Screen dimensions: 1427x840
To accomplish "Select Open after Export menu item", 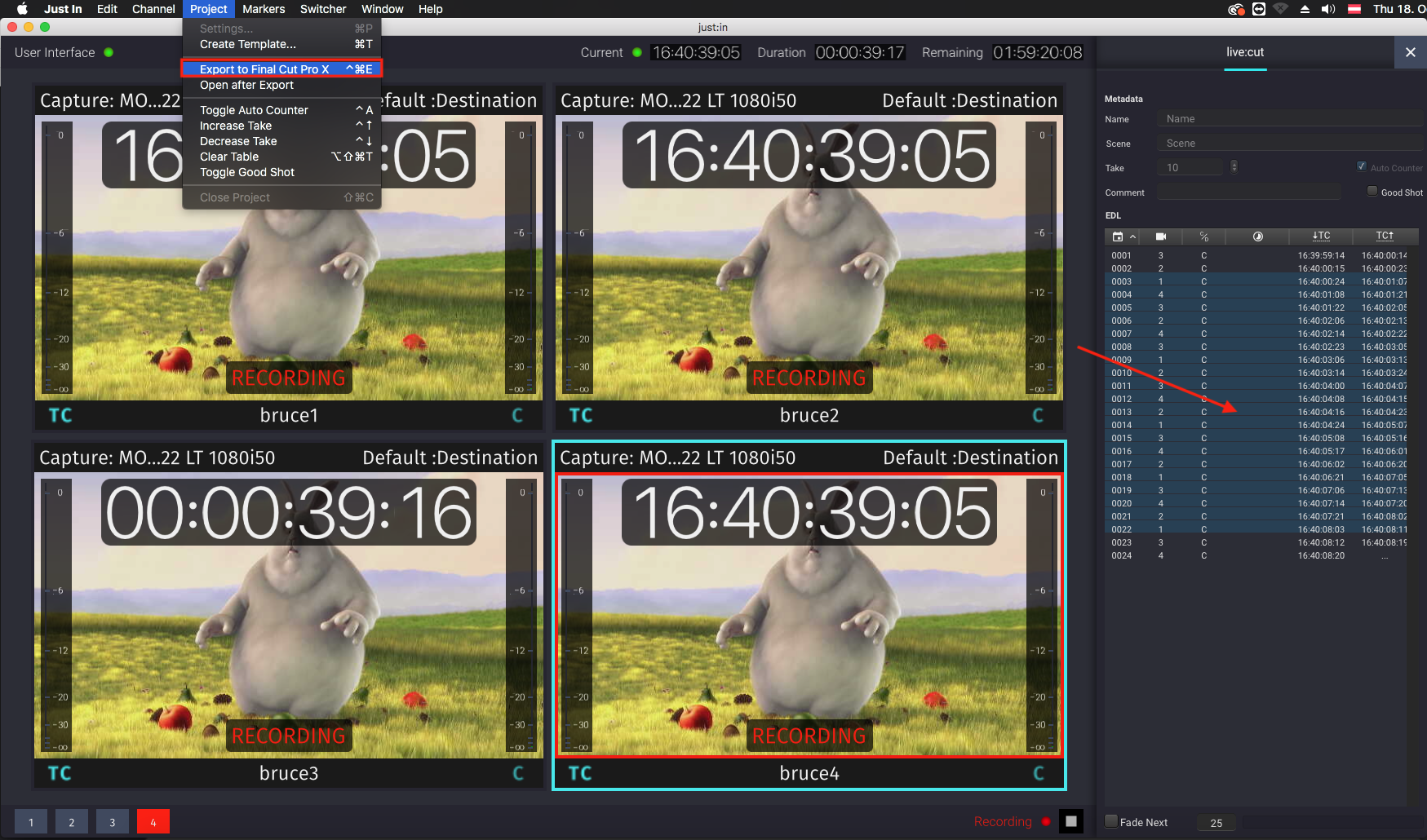I will point(281,85).
